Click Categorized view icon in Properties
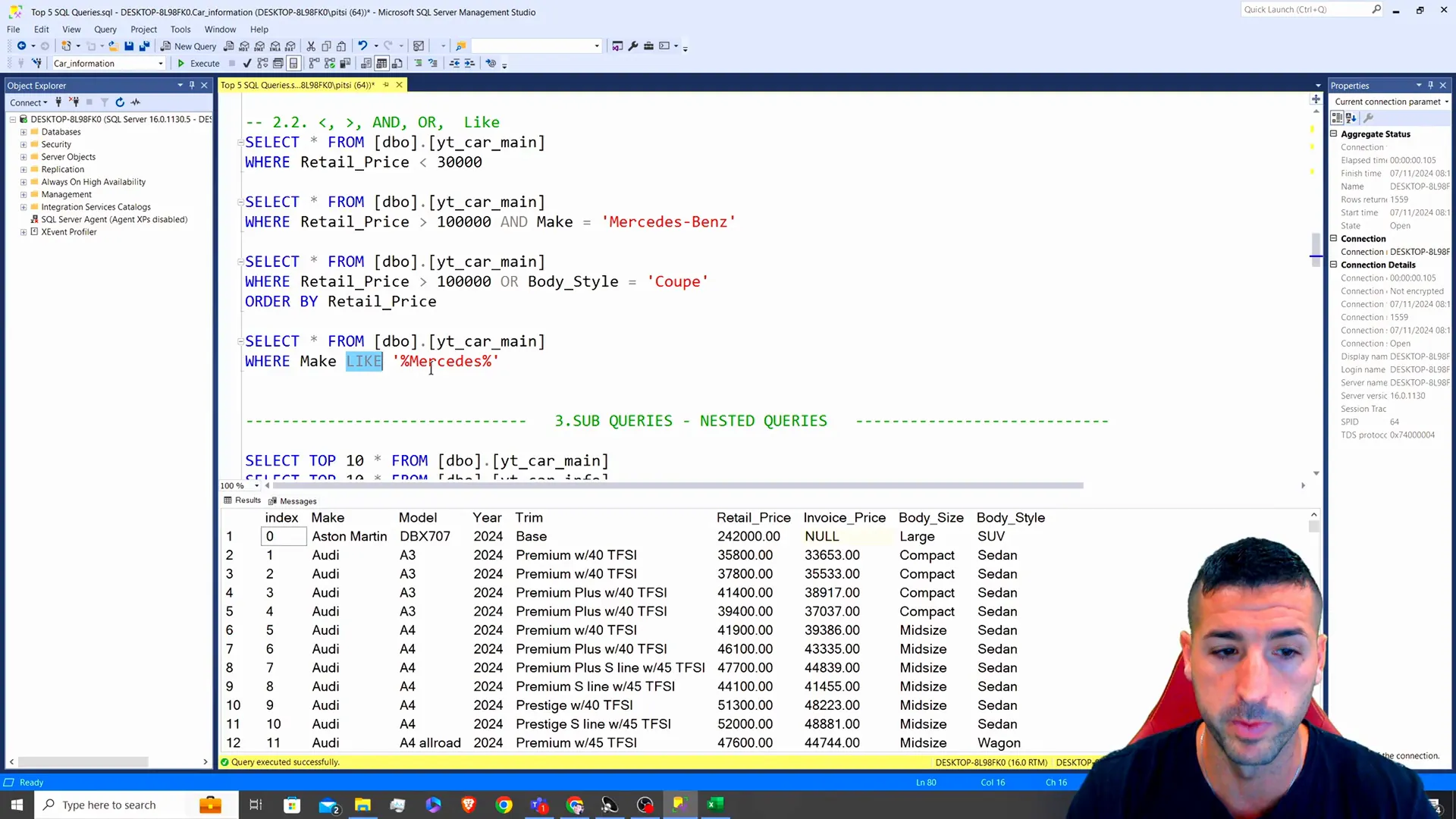Image resolution: width=1456 pixels, height=819 pixels. pos(1337,118)
